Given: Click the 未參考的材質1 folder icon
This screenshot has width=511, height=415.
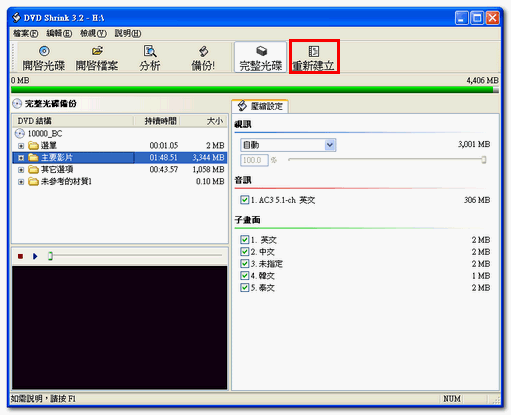Looking at the screenshot, I should point(33,182).
